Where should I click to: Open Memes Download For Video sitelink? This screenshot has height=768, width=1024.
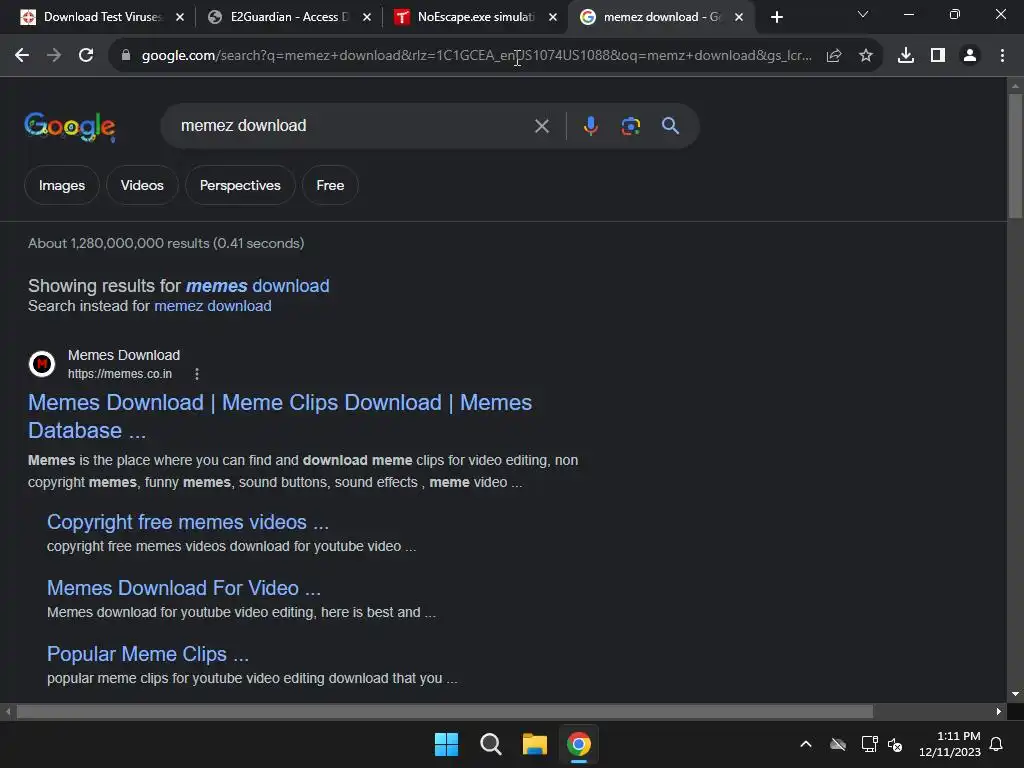click(x=184, y=588)
